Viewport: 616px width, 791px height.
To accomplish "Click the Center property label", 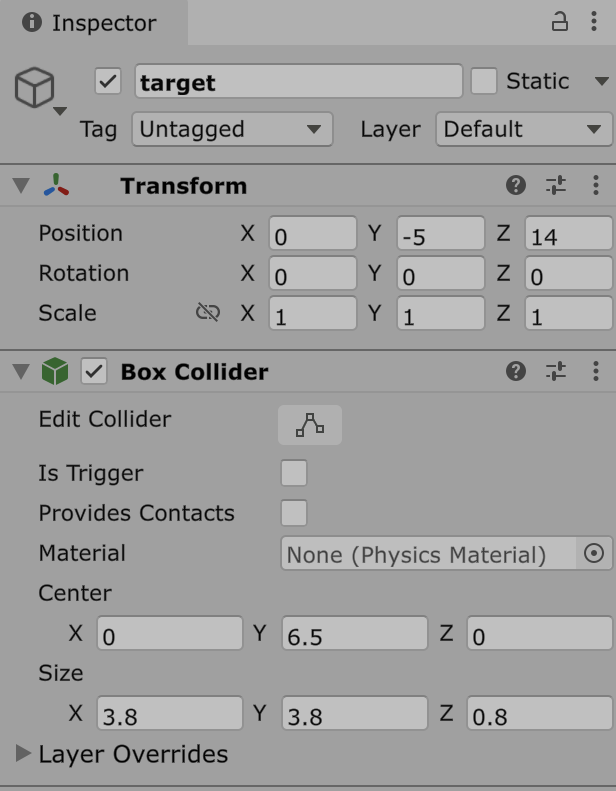I will [75, 593].
